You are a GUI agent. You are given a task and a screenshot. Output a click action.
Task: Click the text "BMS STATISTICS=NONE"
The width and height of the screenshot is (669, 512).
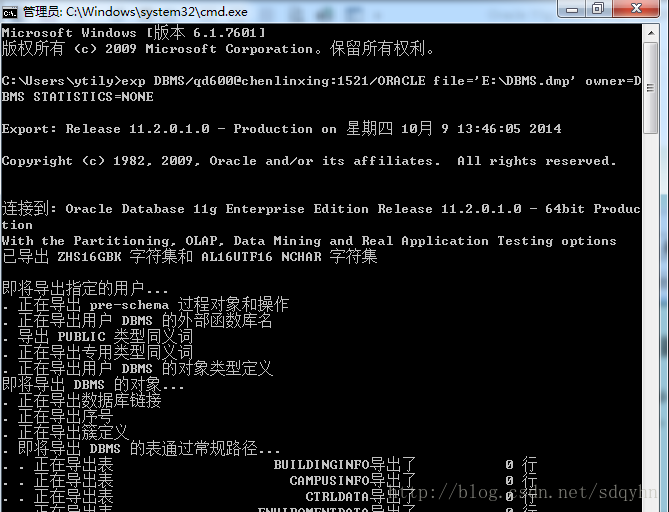coord(78,97)
